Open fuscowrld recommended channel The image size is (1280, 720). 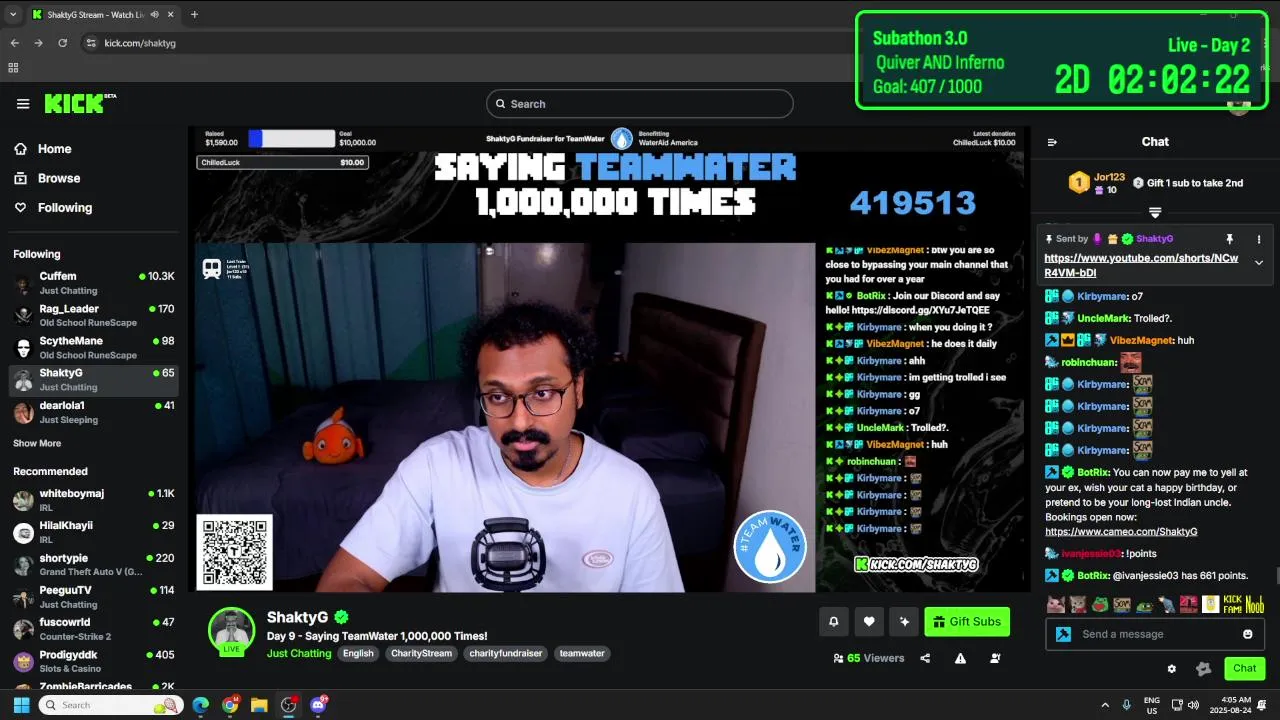tap(93, 629)
